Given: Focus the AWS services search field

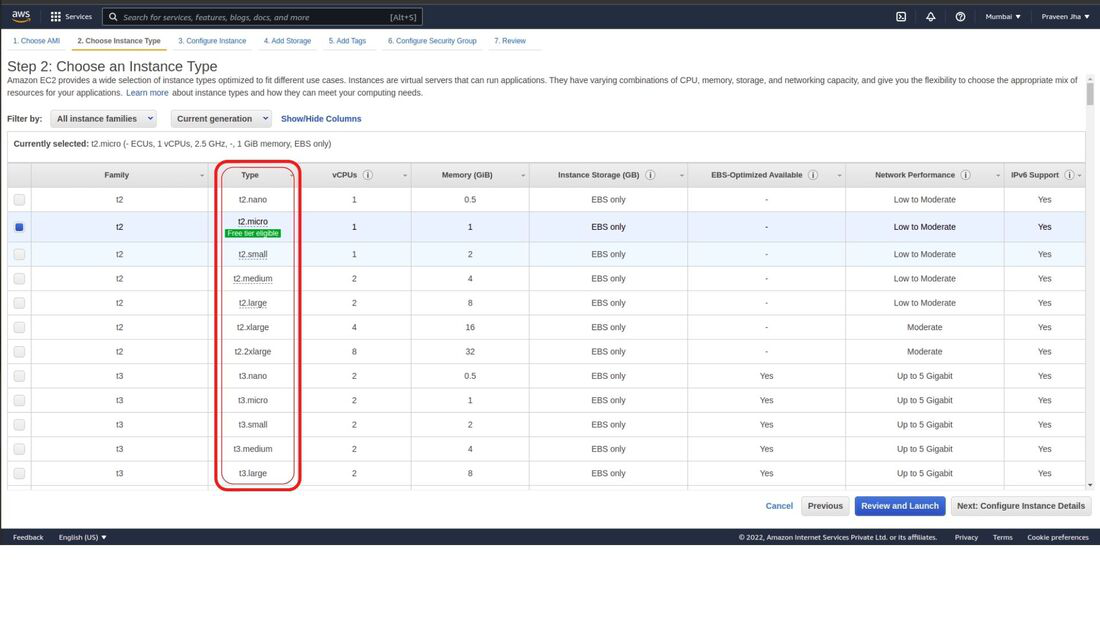Looking at the screenshot, I should [262, 17].
